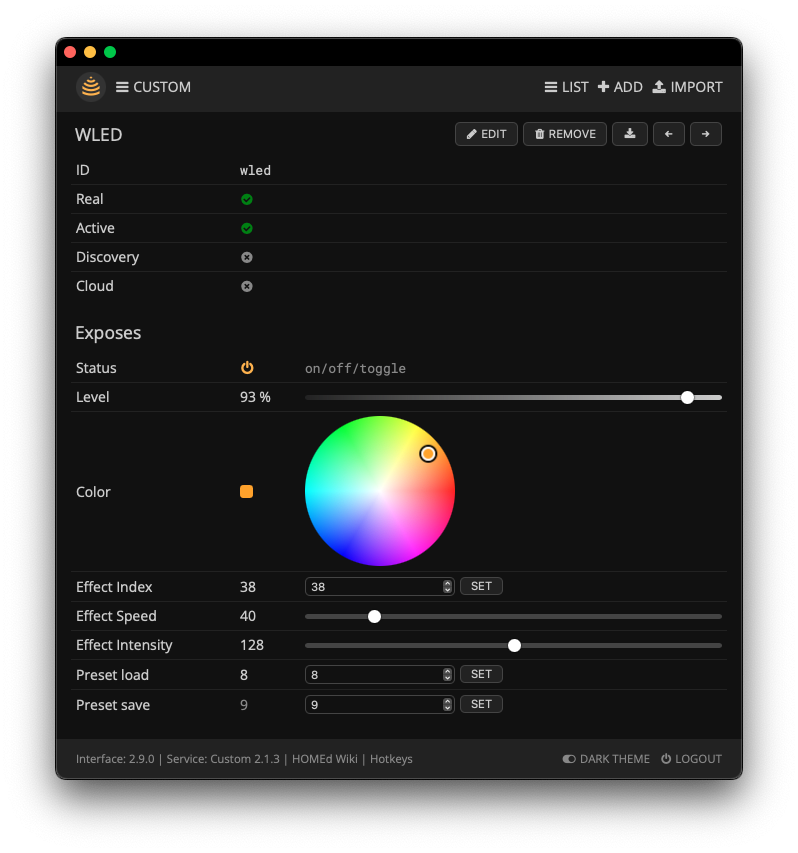Image resolution: width=798 pixels, height=853 pixels.
Task: Click the Preset load spinner arrows
Action: tap(447, 675)
